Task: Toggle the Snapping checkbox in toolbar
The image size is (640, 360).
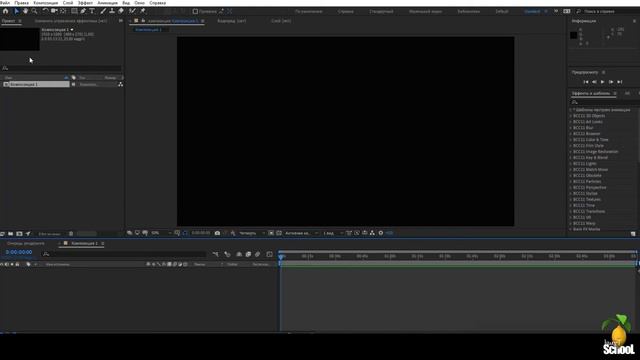Action: point(195,11)
